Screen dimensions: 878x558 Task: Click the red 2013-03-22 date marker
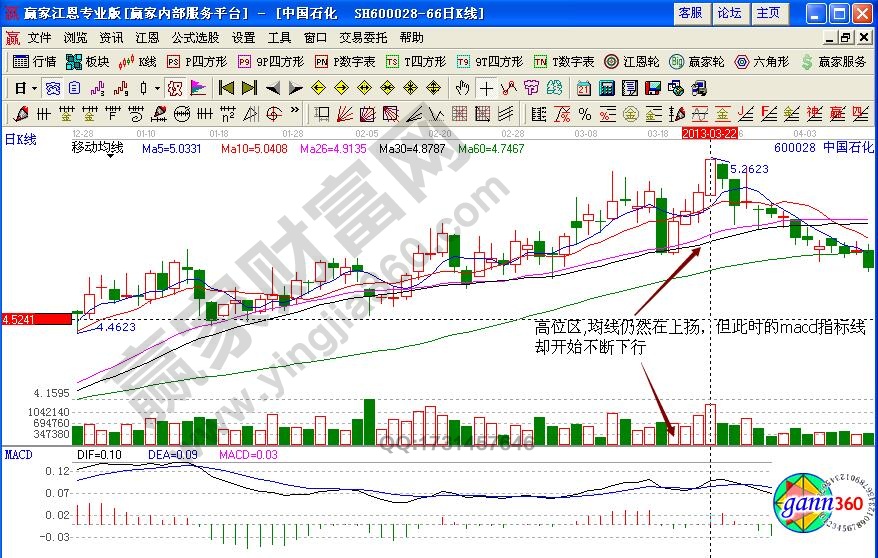[x=709, y=133]
